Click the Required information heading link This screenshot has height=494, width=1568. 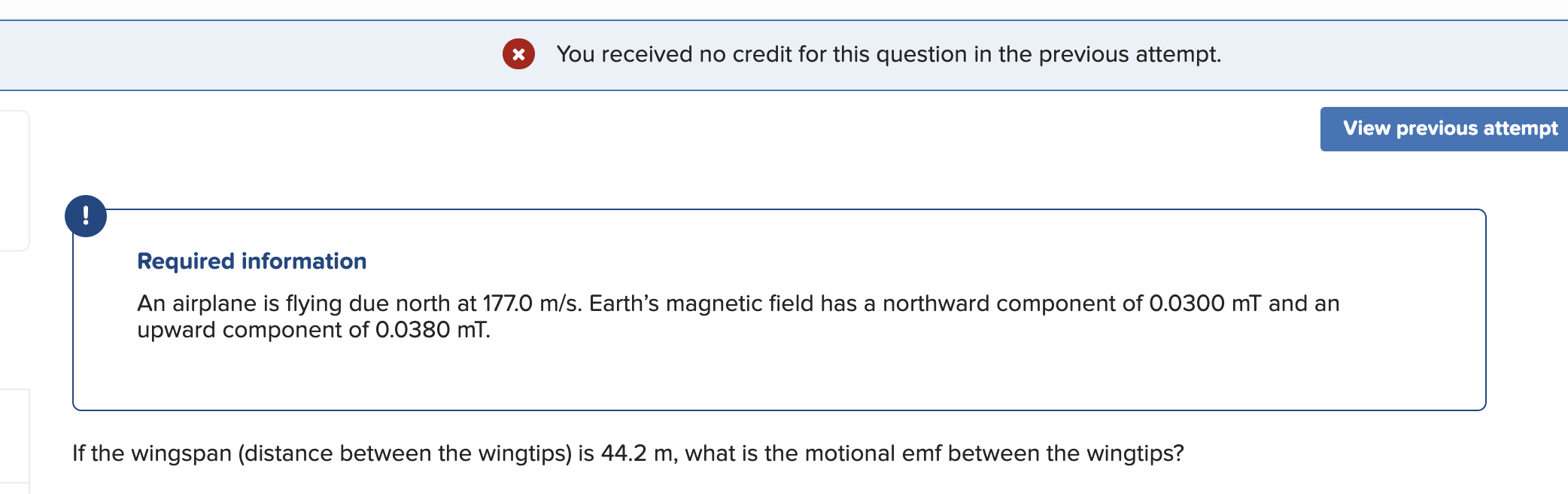pyautogui.click(x=251, y=261)
